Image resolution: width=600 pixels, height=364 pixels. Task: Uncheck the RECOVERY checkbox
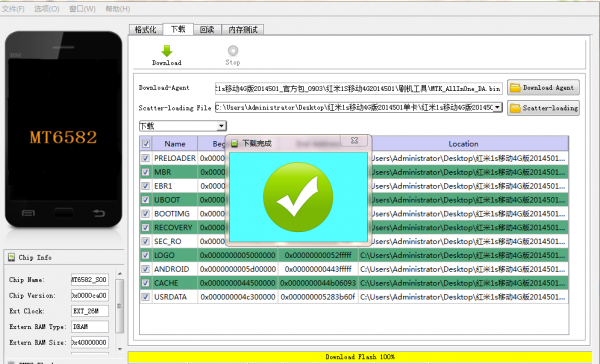145,227
